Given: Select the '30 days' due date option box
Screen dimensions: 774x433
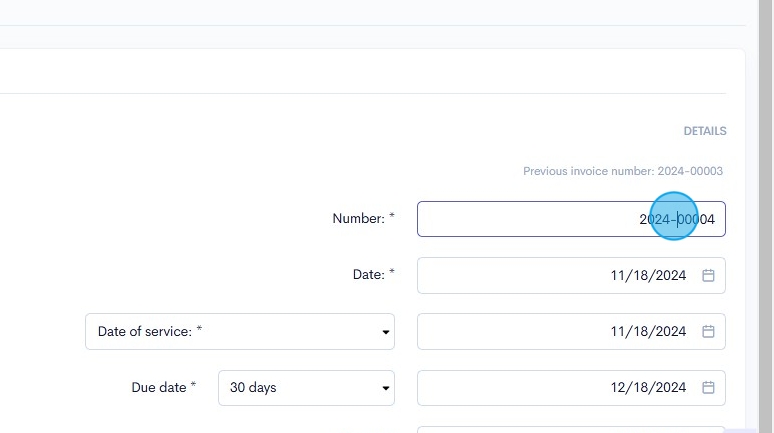Looking at the screenshot, I should coord(295,388).
